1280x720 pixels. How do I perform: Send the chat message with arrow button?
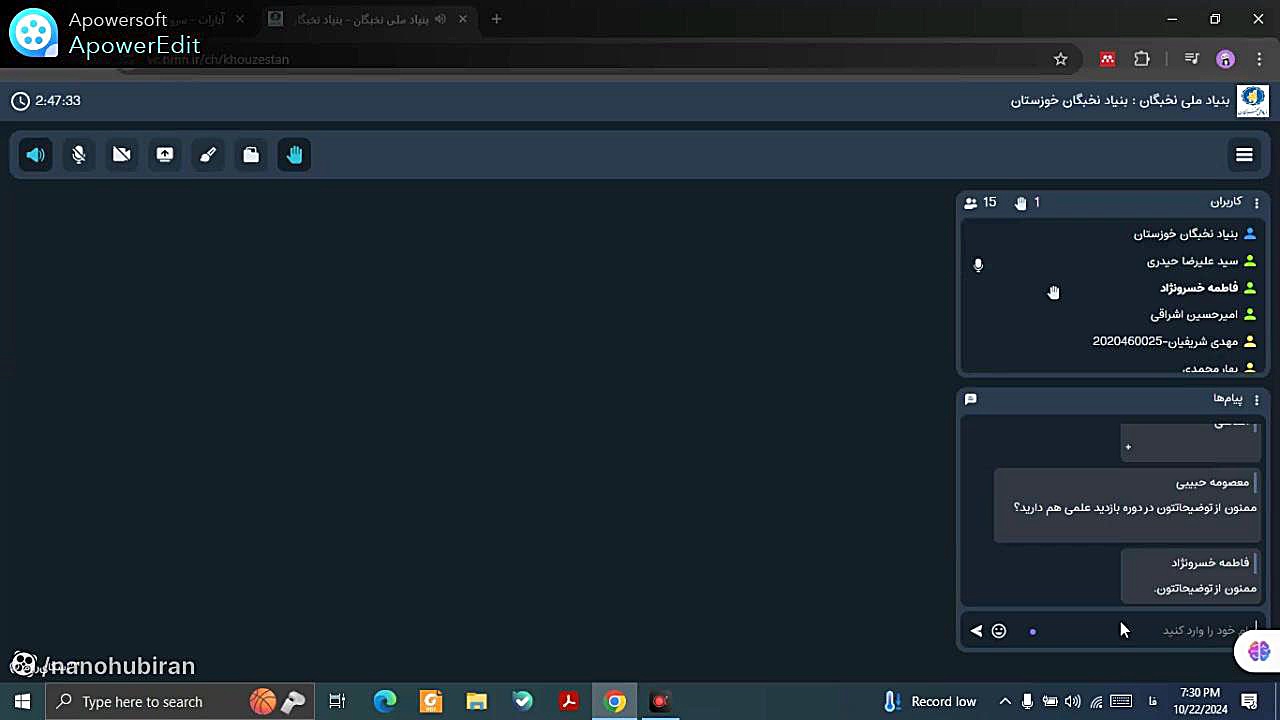pyautogui.click(x=976, y=631)
